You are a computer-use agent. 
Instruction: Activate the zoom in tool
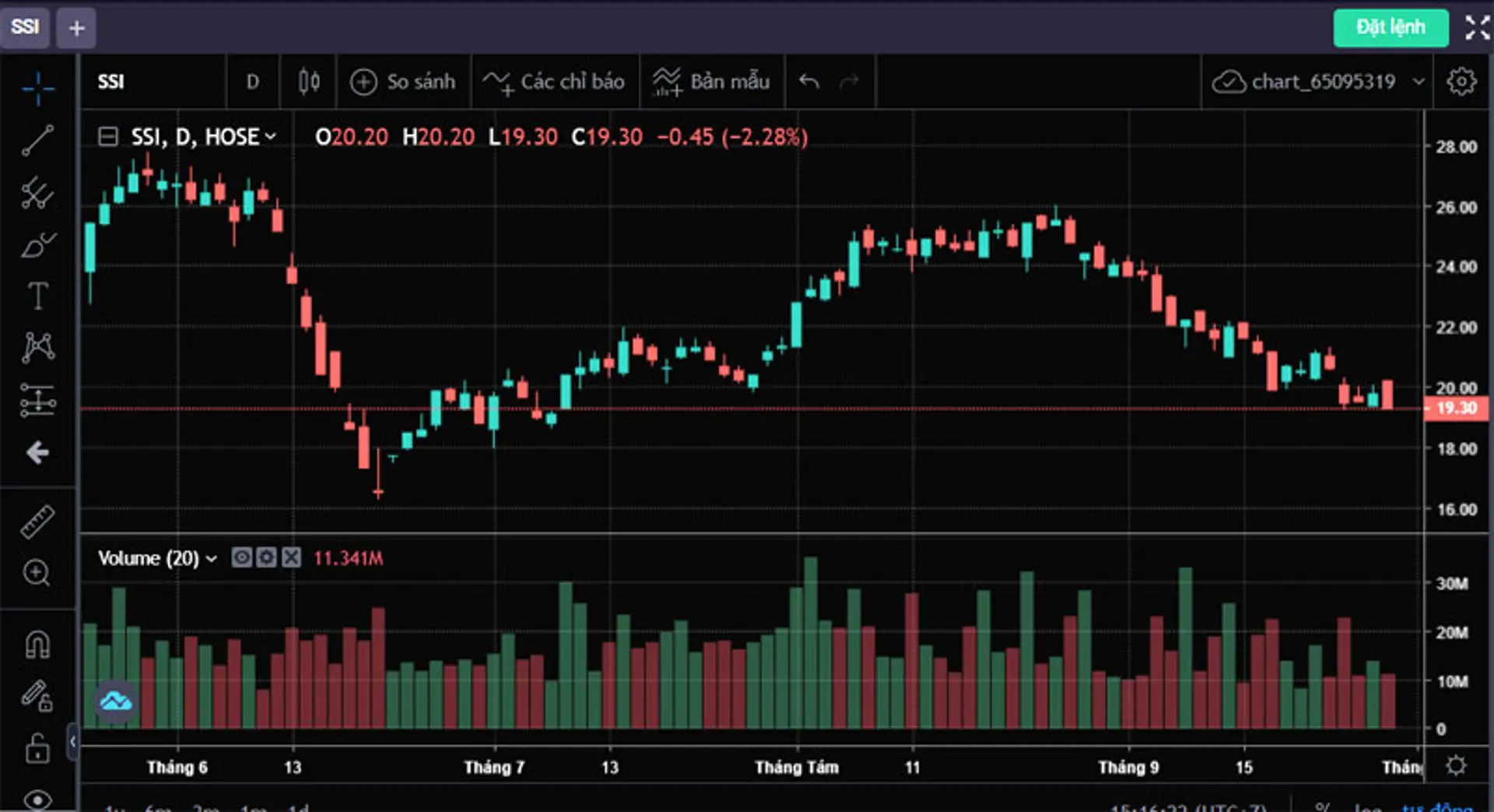coord(37,573)
